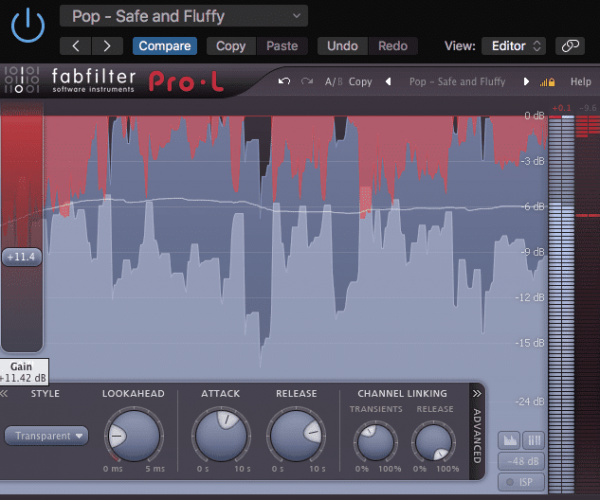600x500 pixels.
Task: Click the Paste button
Action: pyautogui.click(x=282, y=46)
